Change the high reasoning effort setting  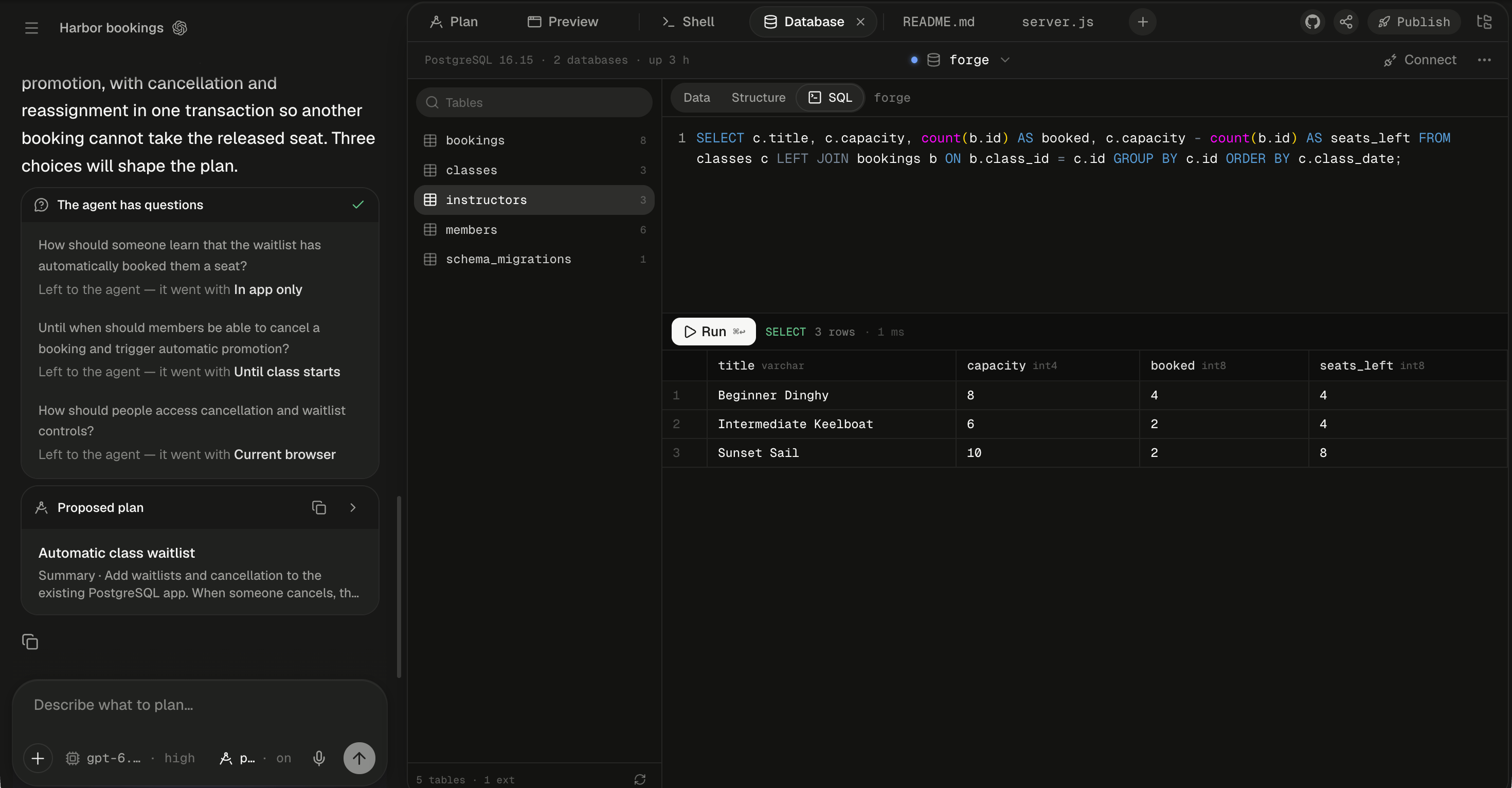pos(179,758)
